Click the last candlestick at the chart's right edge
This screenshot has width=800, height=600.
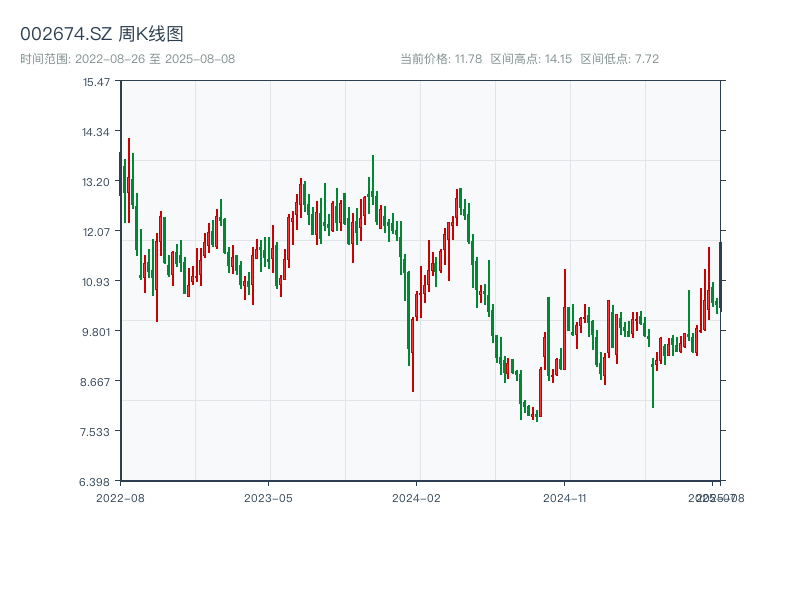click(x=719, y=275)
